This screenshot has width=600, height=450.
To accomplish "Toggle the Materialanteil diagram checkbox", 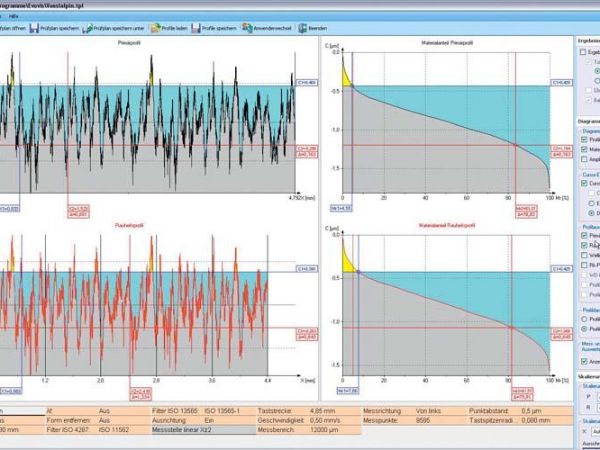I will (584, 149).
